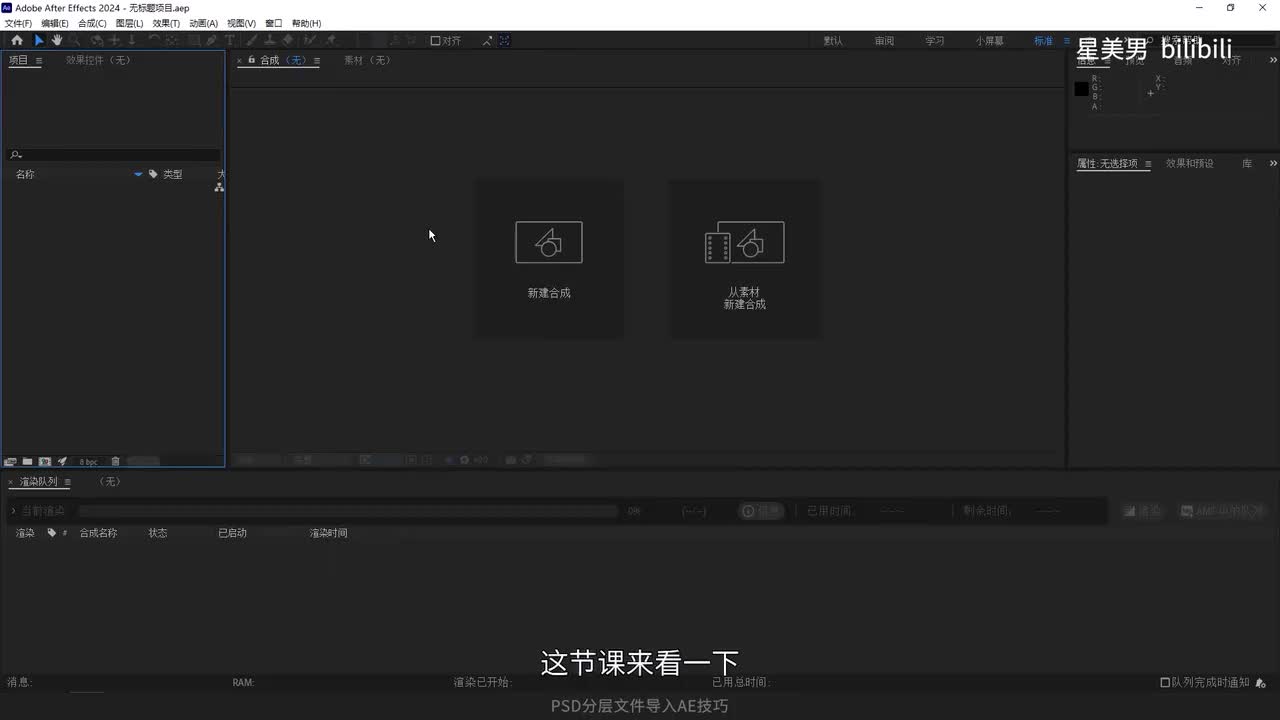Create new folder in Project panel
The height and width of the screenshot is (720, 1280).
click(27, 461)
